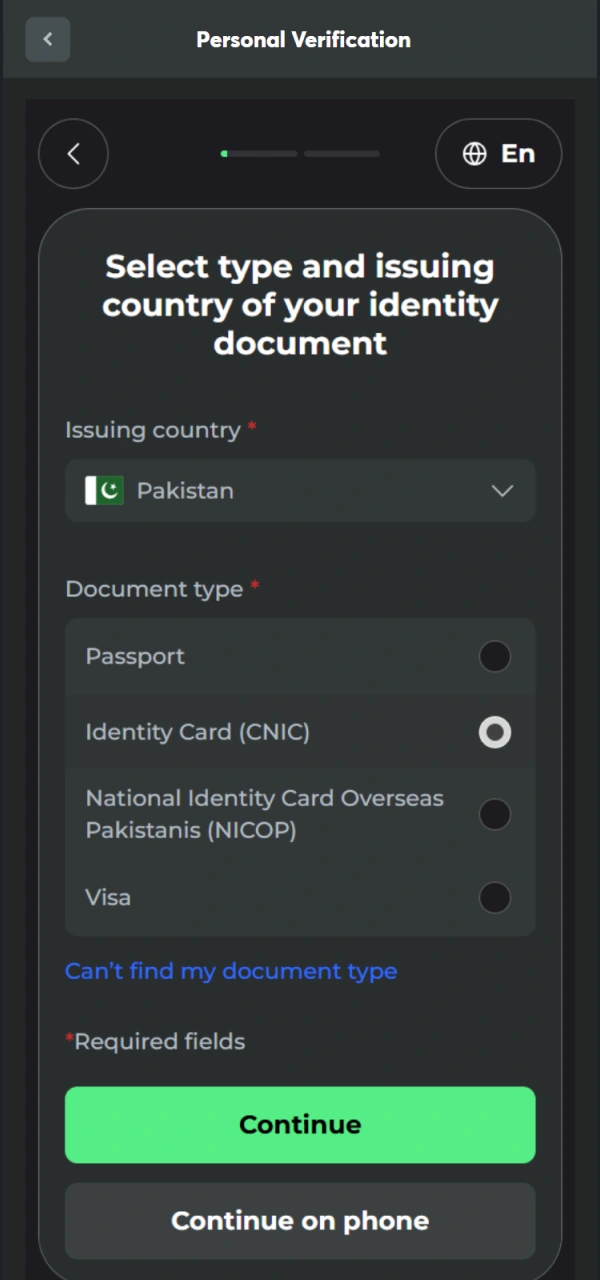Click the green progress indicator segment
Screen dimensions: 600x1280
224,153
